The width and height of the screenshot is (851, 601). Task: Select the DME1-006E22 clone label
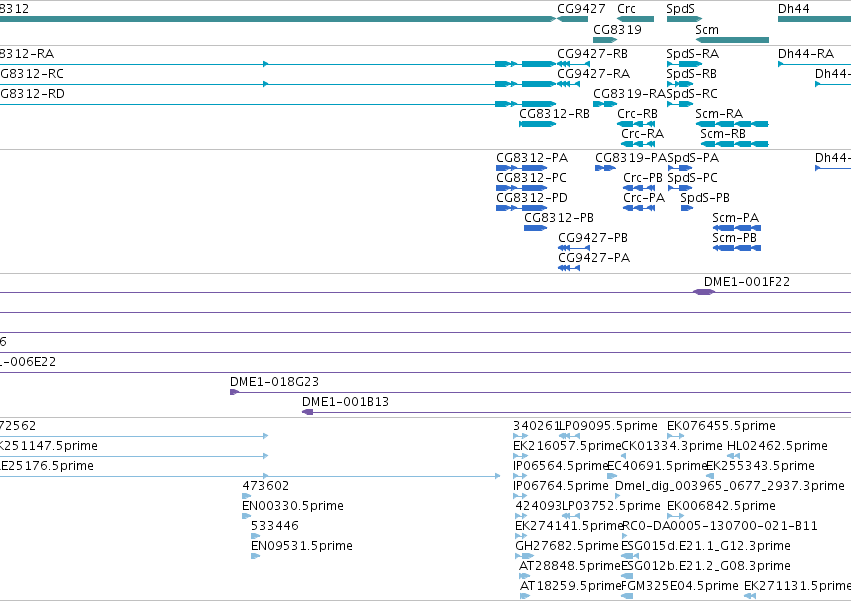pyautogui.click(x=28, y=362)
